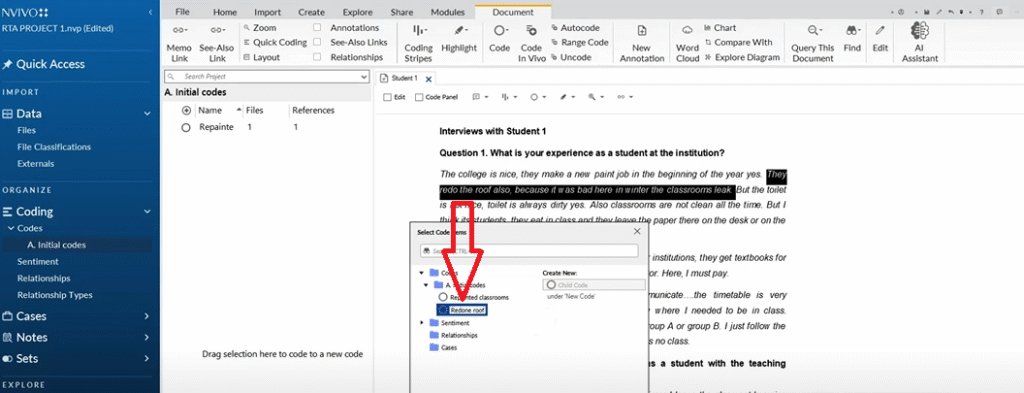Collapse A. Initial codes folder in dialog
Image resolution: width=1024 pixels, height=393 pixels.
426,285
